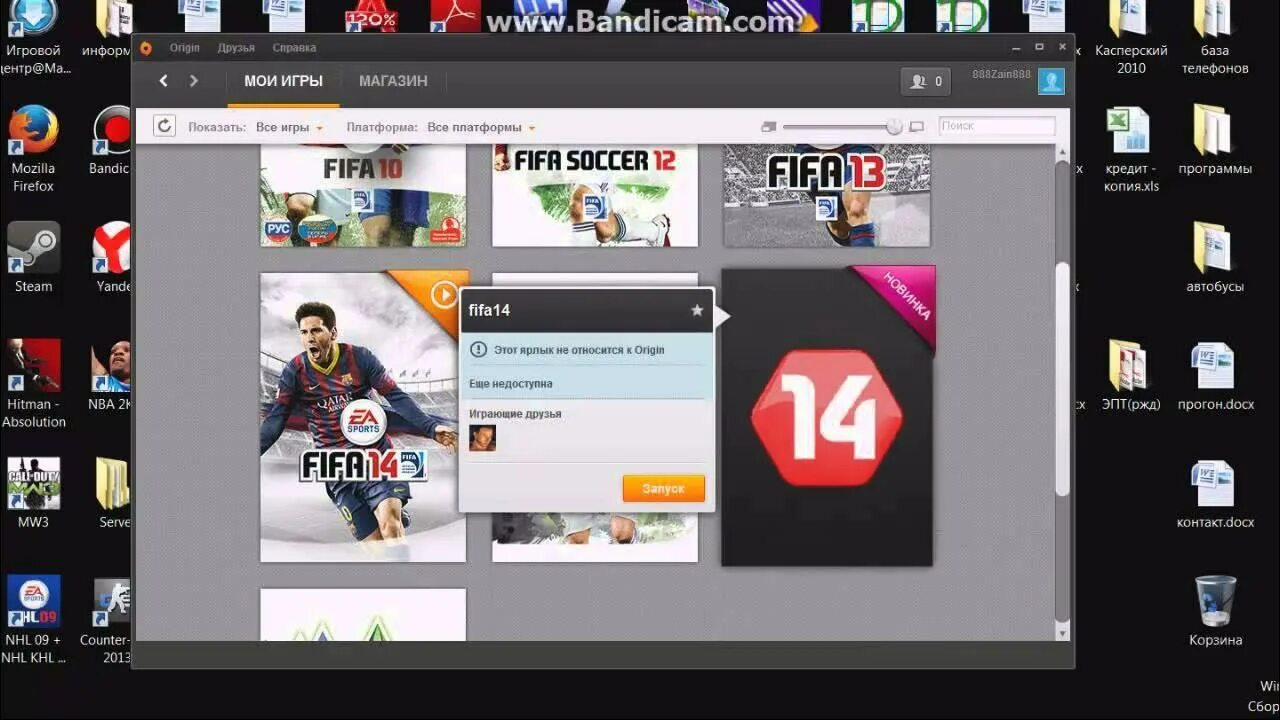Select the red 14 НОВИНКА game tile
The height and width of the screenshot is (720, 1280).
[x=827, y=416]
